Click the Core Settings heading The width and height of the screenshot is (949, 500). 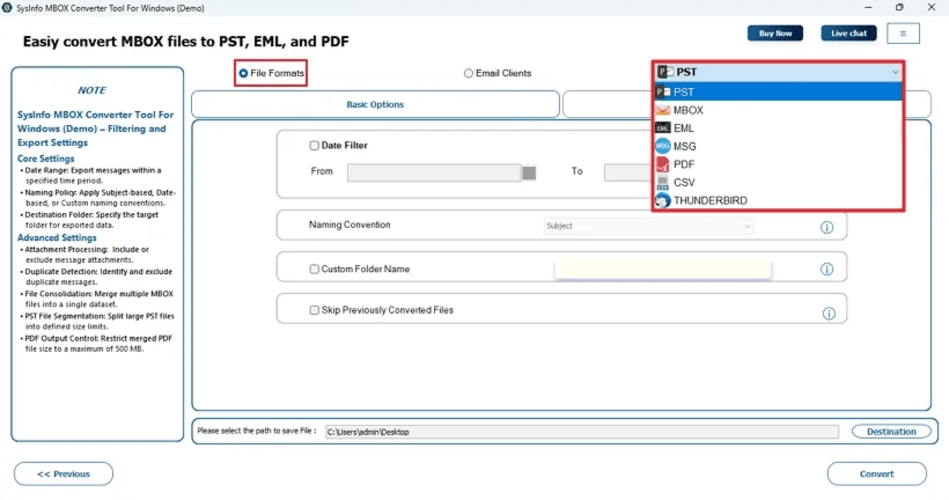coord(46,159)
